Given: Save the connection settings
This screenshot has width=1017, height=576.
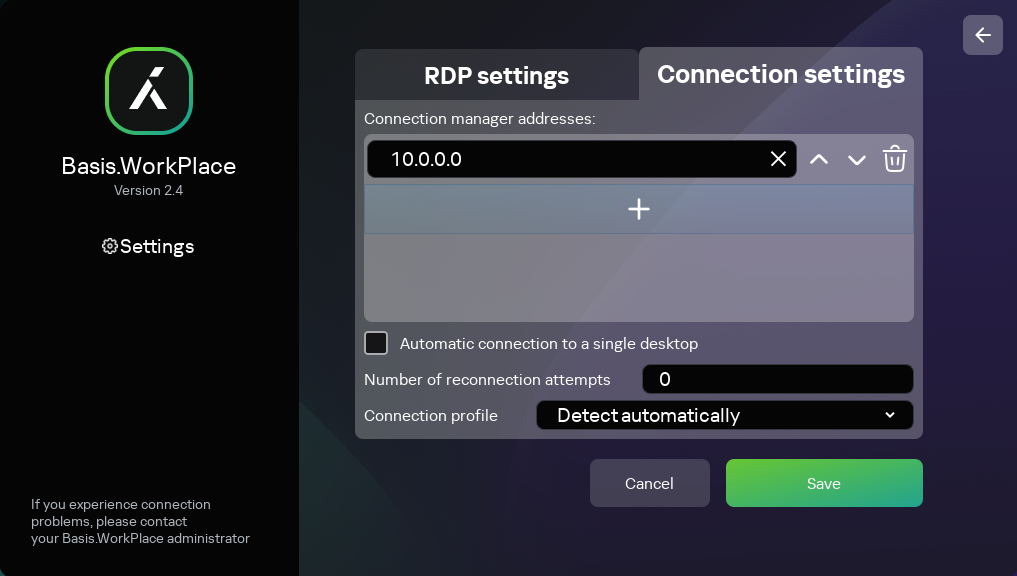Looking at the screenshot, I should point(823,483).
